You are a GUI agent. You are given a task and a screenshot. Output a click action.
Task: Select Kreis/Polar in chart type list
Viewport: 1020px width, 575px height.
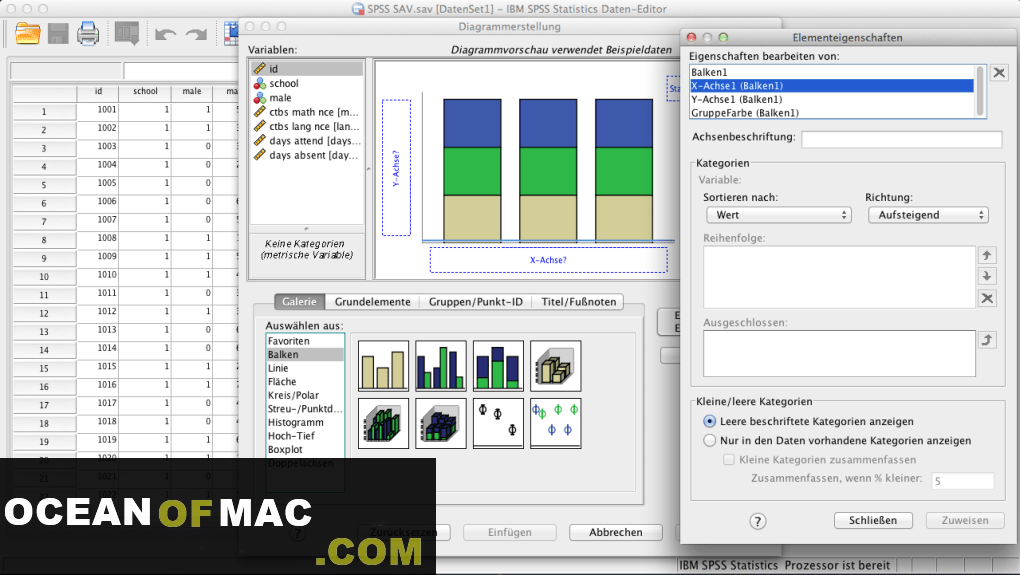point(305,395)
